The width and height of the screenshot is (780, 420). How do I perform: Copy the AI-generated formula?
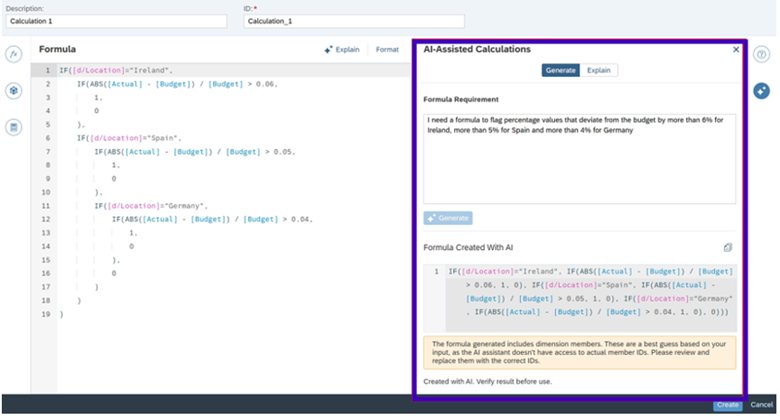pyautogui.click(x=728, y=247)
